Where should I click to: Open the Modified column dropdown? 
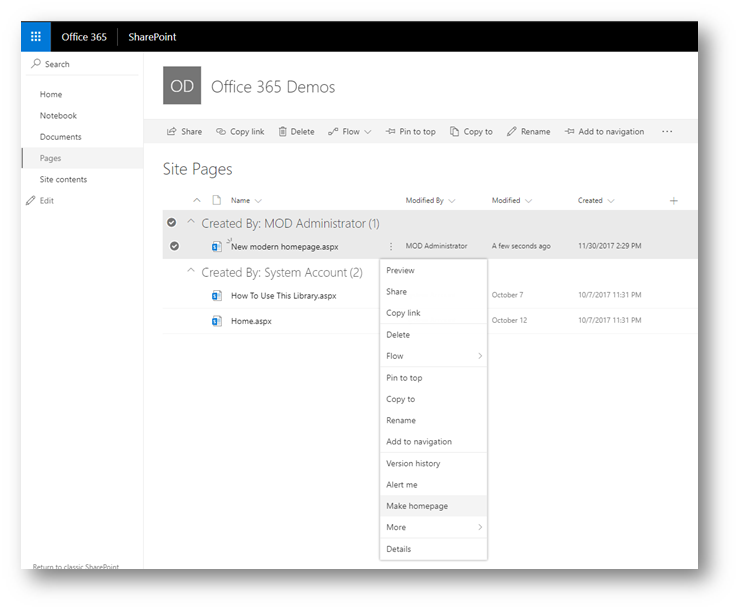coord(528,201)
